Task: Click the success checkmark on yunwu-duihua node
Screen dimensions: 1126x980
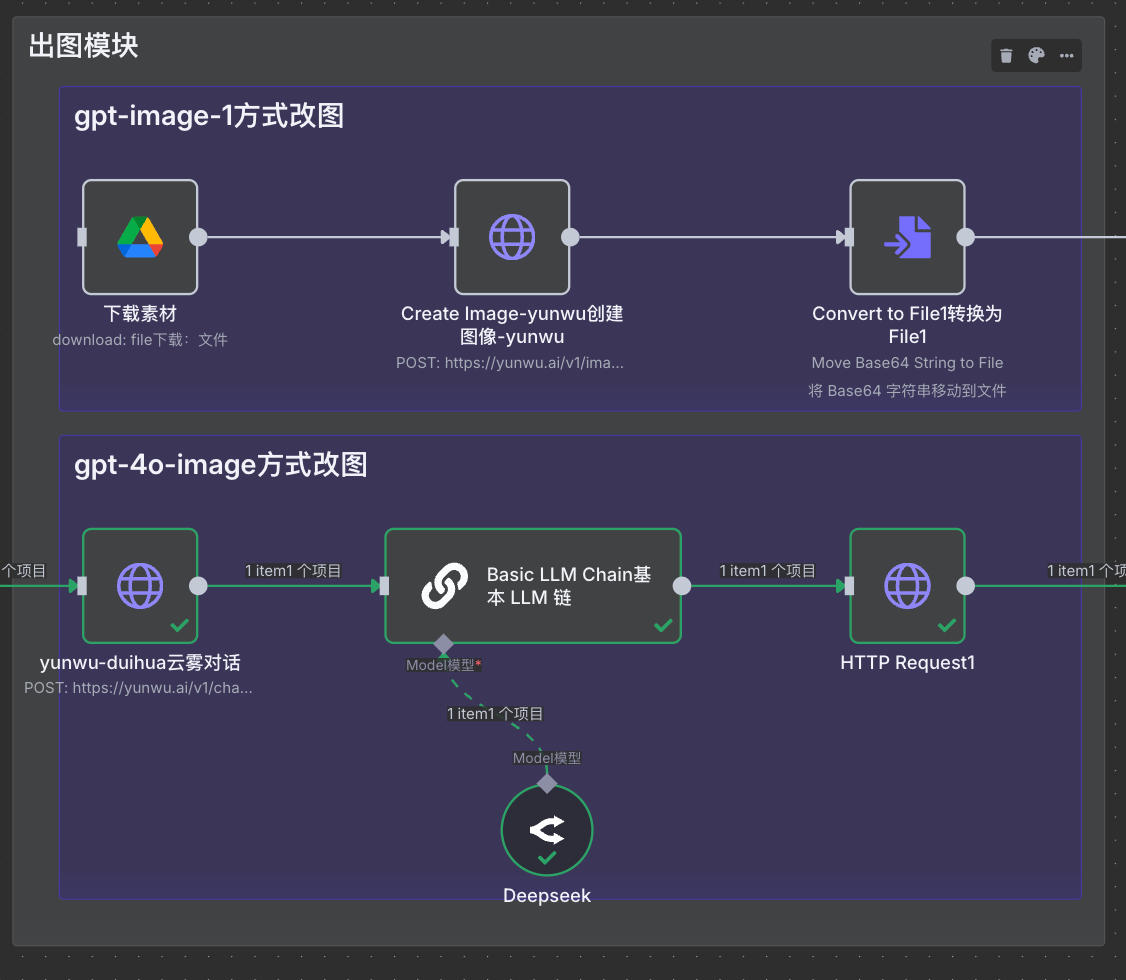Action: point(180,625)
